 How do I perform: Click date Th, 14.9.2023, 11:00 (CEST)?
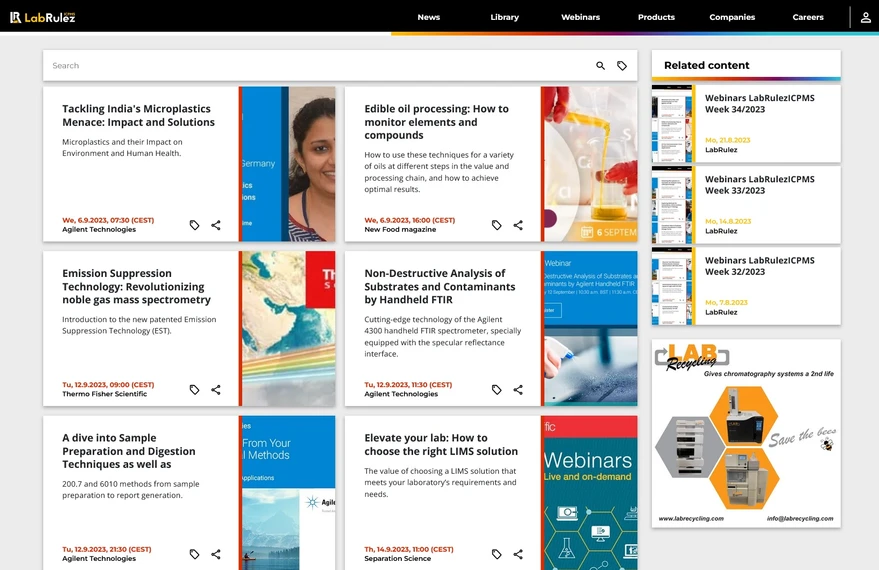[409, 549]
